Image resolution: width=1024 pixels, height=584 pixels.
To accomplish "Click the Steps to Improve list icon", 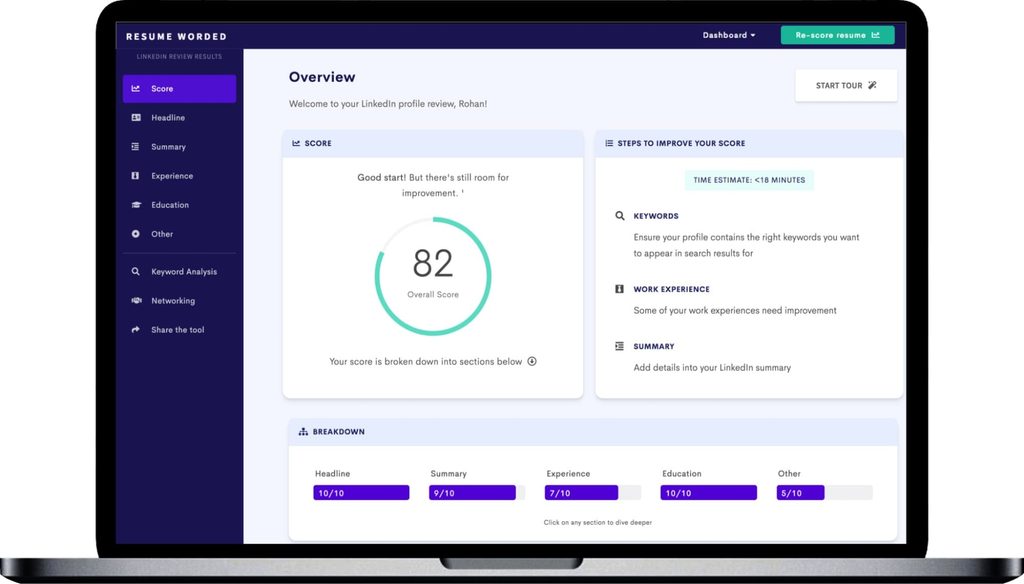I will point(609,143).
